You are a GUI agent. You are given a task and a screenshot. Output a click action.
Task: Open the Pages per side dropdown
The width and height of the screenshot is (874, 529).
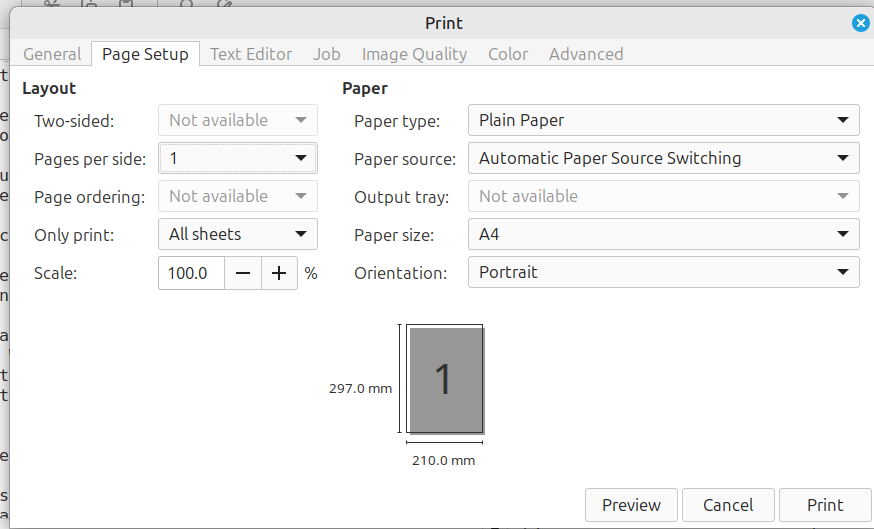pos(238,158)
